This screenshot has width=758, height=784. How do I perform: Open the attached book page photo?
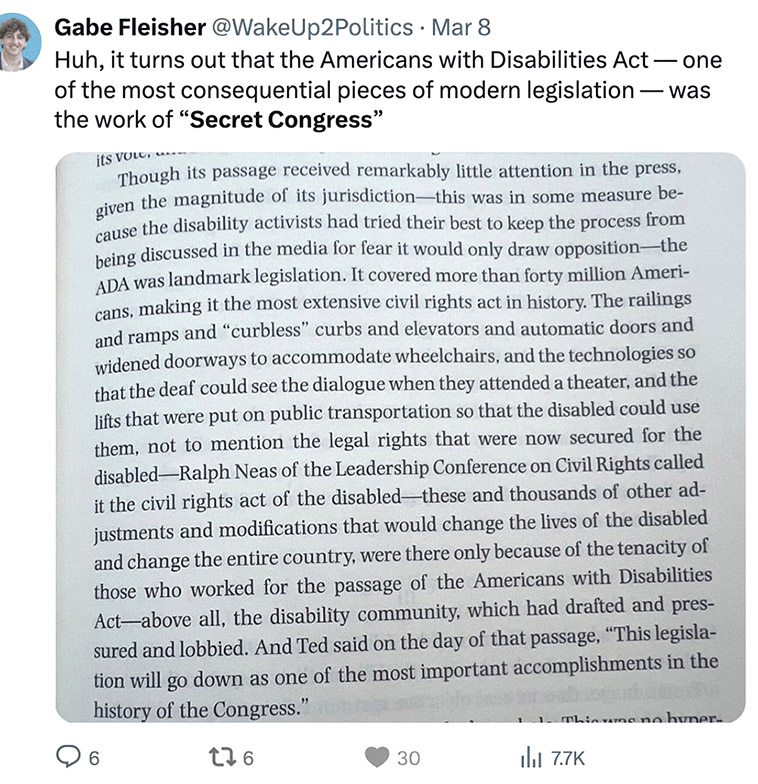click(400, 437)
